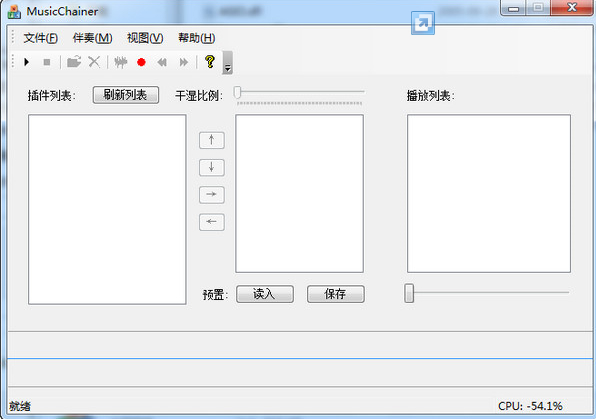
Task: Open a file with the folder icon
Action: (74, 62)
